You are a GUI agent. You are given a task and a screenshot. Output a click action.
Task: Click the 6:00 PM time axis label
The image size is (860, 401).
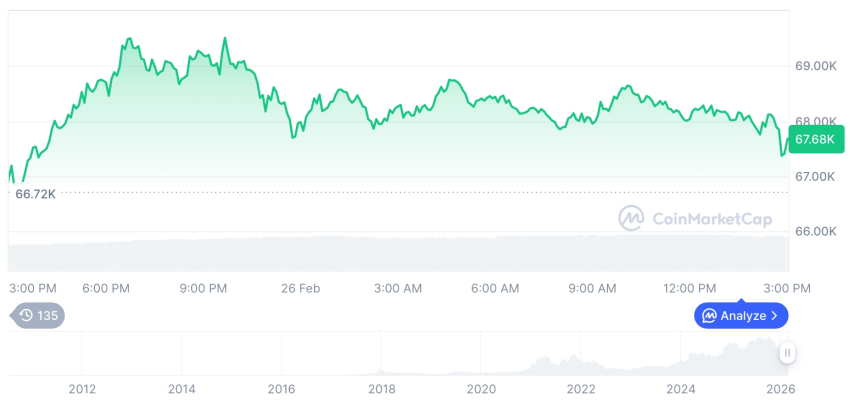point(106,288)
